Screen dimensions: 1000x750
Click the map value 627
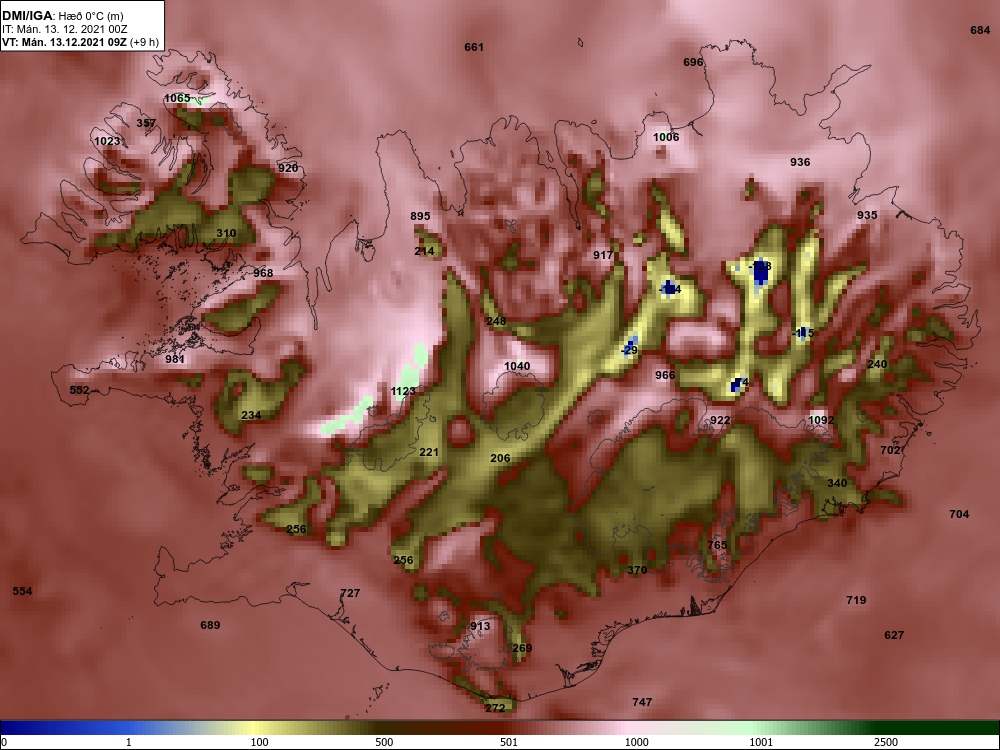click(894, 635)
